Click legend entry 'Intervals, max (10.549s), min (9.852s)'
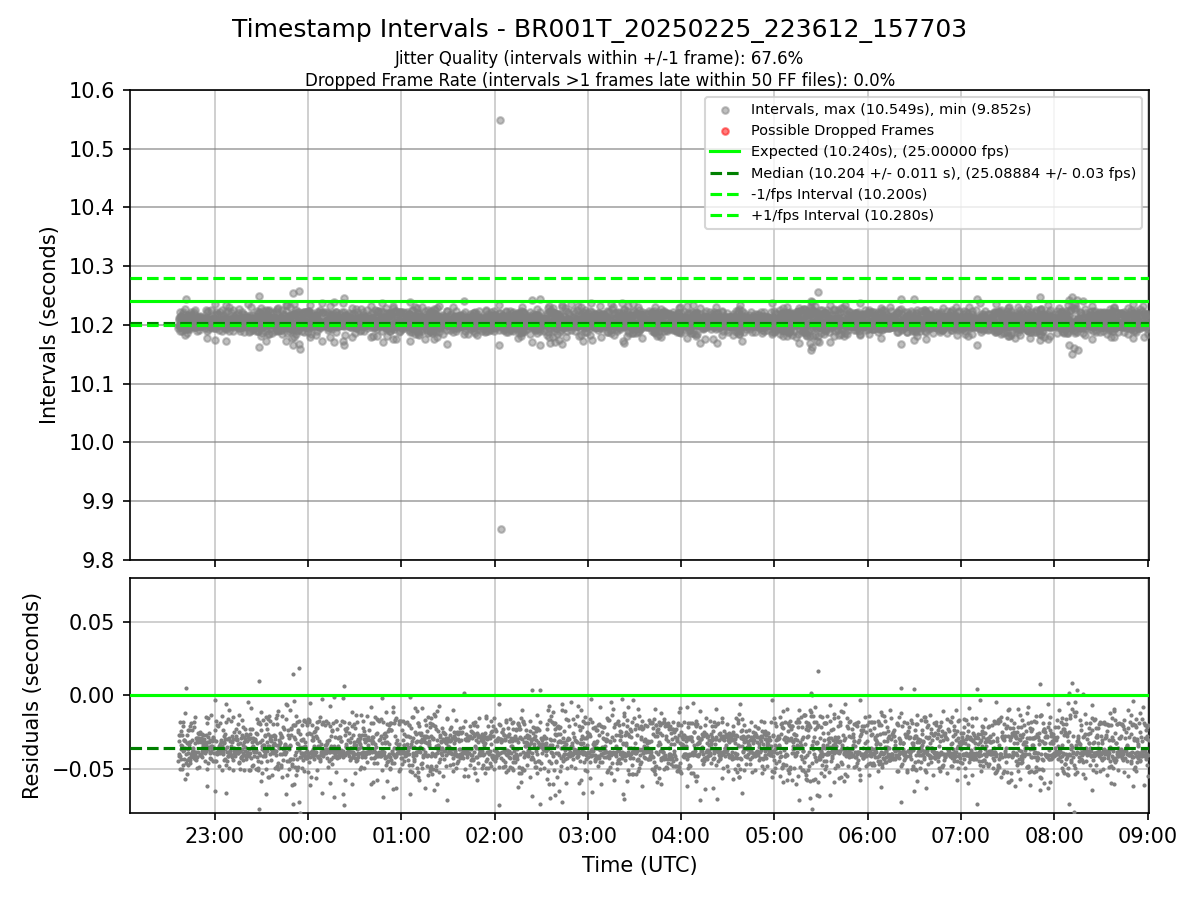 point(891,109)
